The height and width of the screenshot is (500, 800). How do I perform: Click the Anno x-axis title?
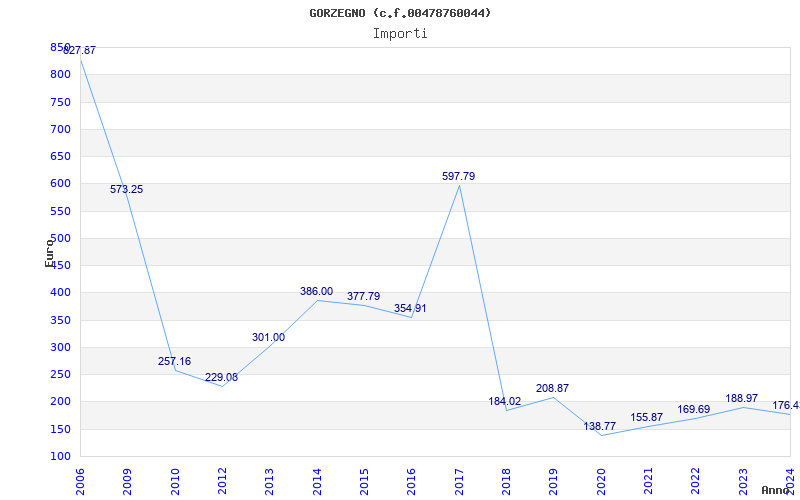(775, 490)
